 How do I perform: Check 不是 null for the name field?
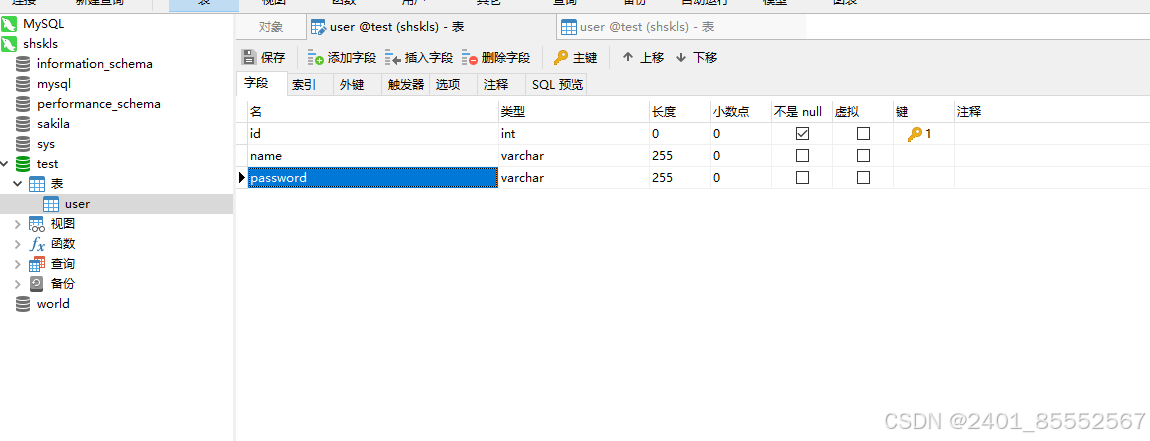point(802,156)
